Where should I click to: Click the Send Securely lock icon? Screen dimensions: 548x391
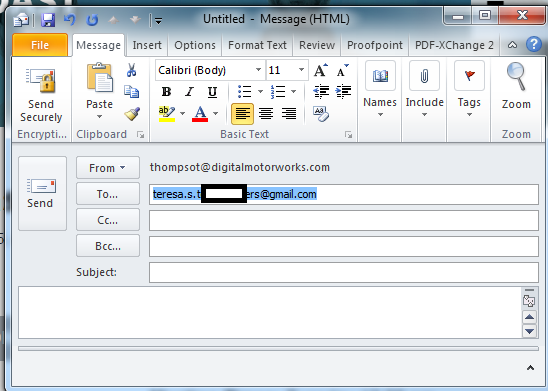(x=41, y=81)
